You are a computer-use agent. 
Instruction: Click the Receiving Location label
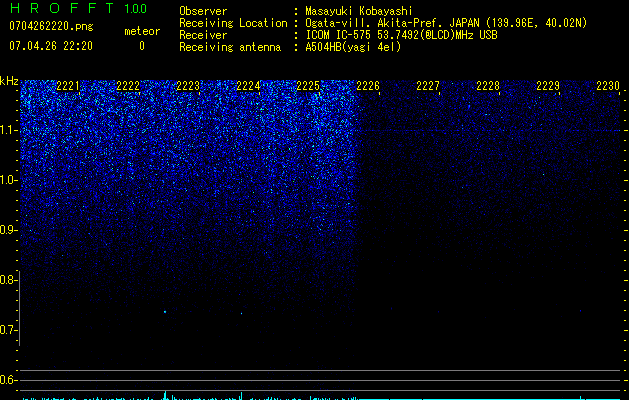233,23
